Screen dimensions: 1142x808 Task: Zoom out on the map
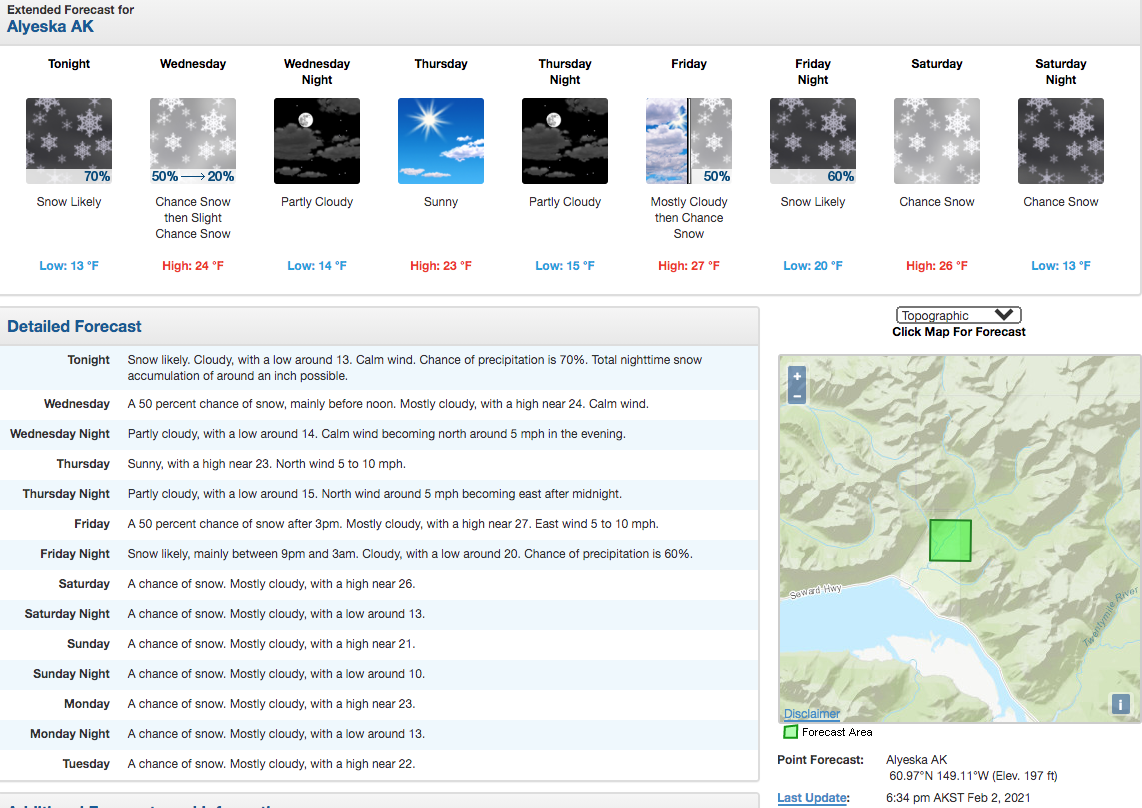797,395
